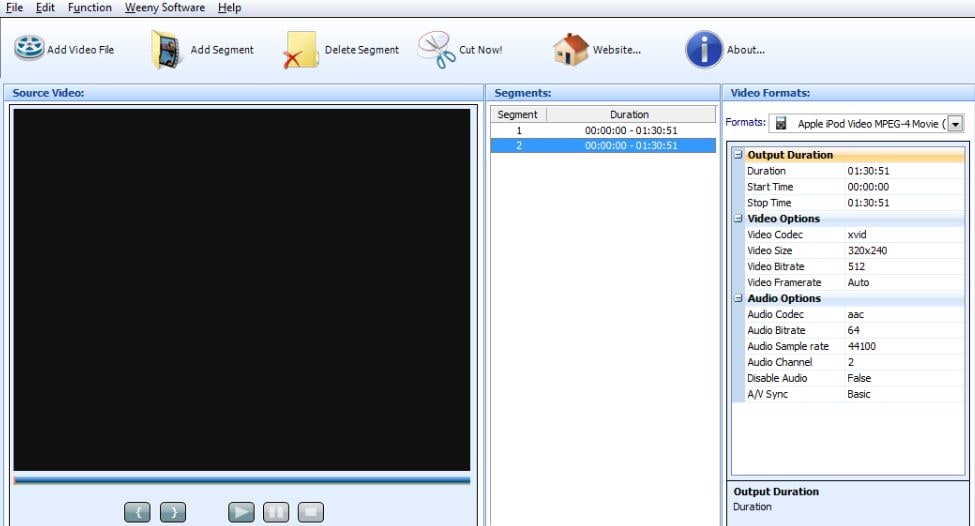The image size is (975, 526).
Task: Click the Duration column header in Segments
Action: 631,114
